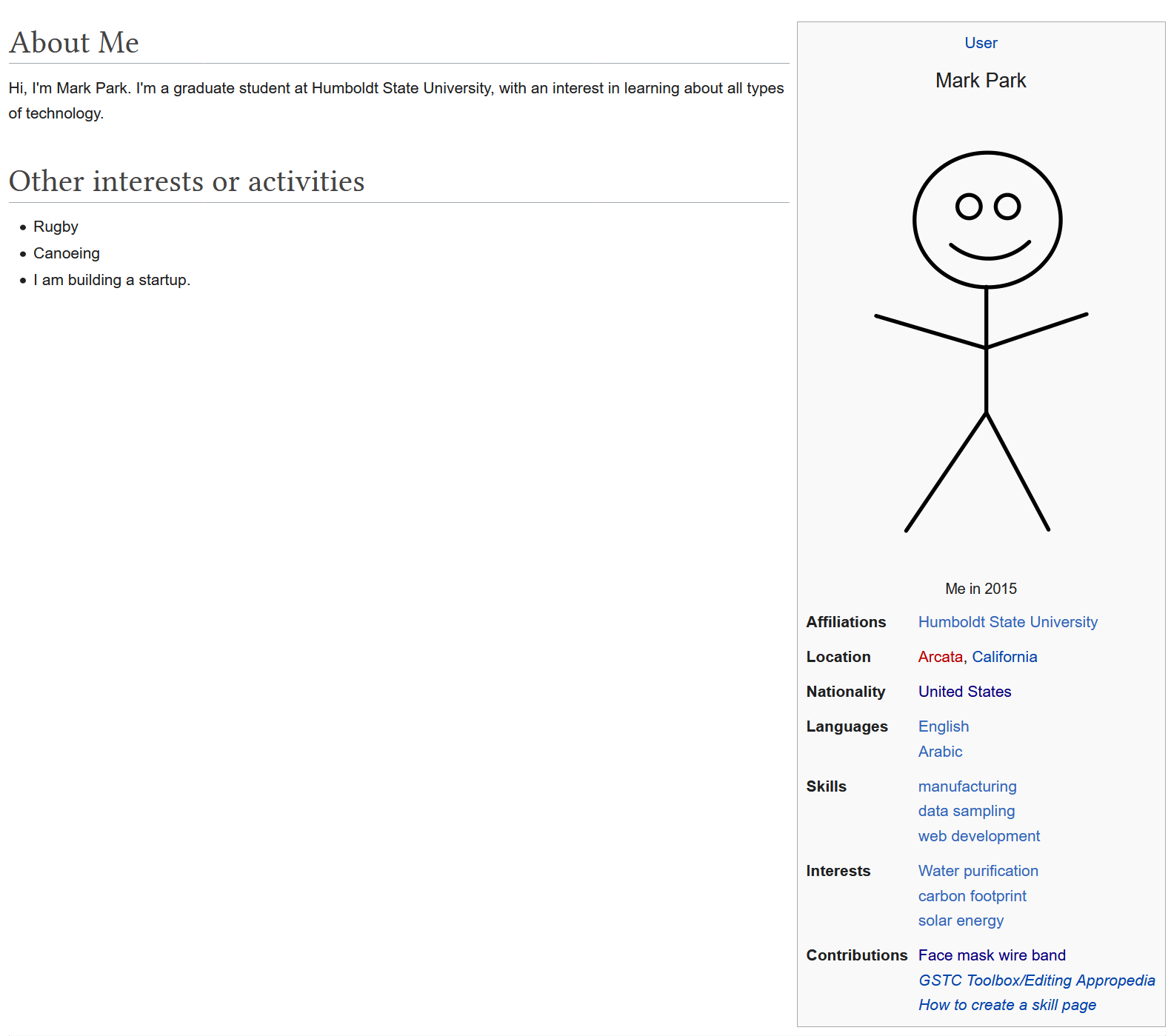
Task: Click the Me in 2015 image caption
Action: [981, 589]
